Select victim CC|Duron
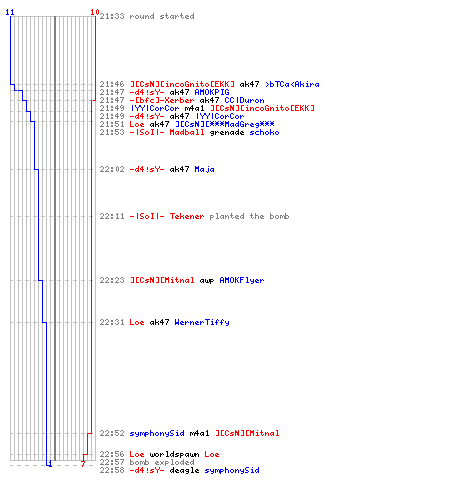Image resolution: width=450 pixels, height=500 pixels. [x=244, y=100]
